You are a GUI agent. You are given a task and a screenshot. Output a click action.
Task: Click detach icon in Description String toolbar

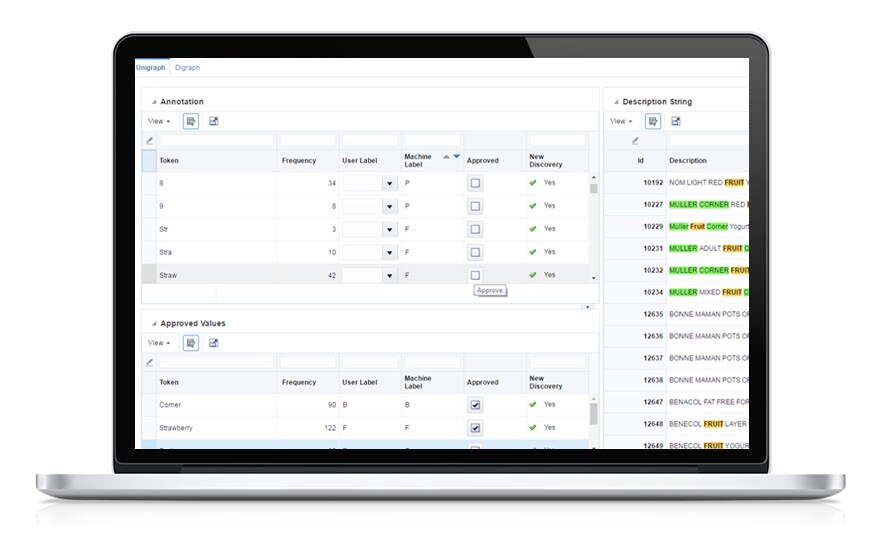(676, 121)
